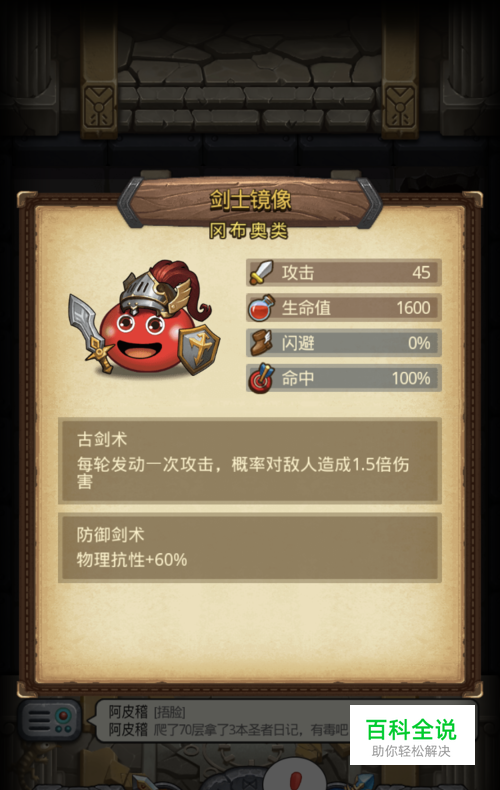Tap the red health potion icon

coord(261,308)
